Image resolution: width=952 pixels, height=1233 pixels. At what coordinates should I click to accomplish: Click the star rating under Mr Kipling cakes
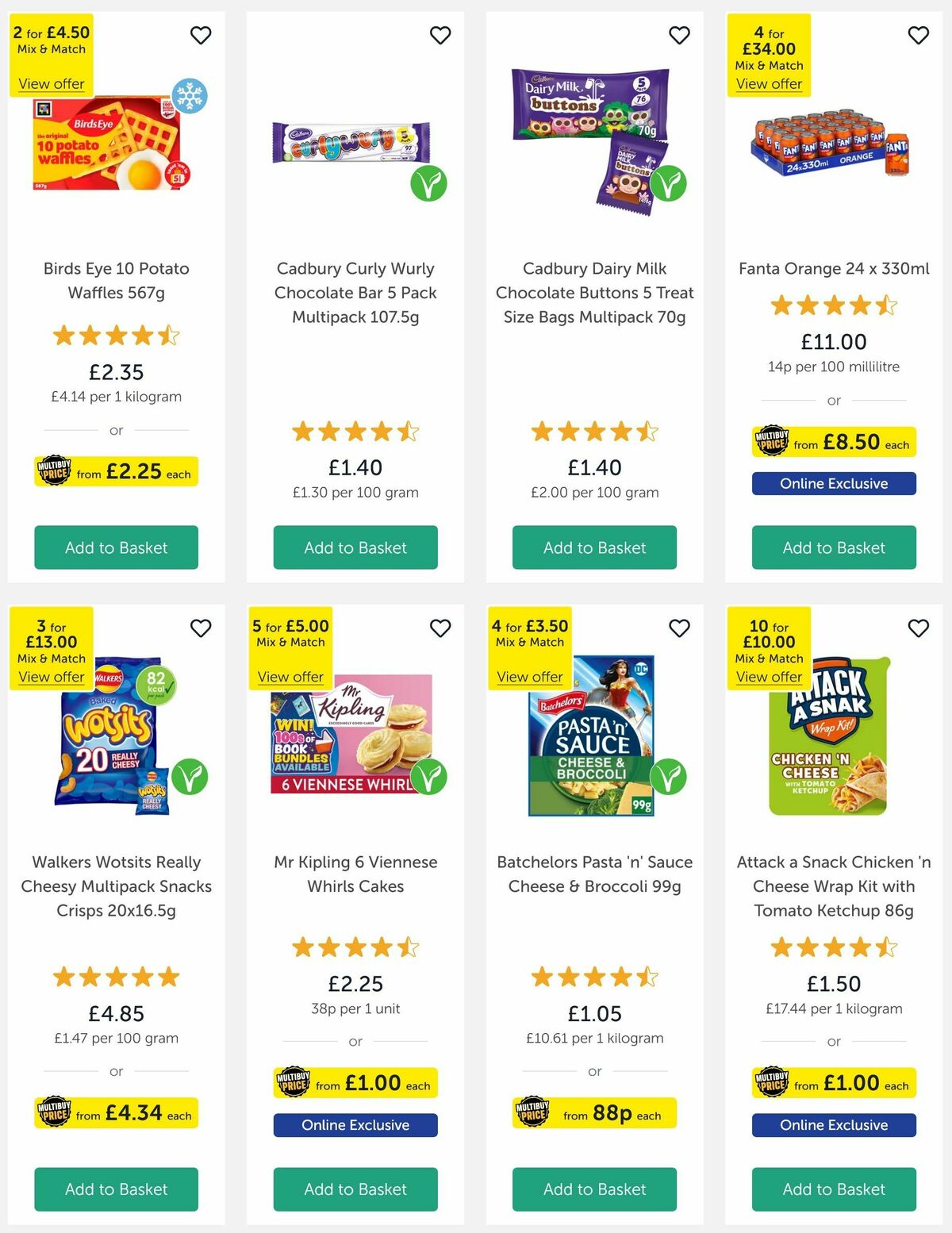point(355,947)
